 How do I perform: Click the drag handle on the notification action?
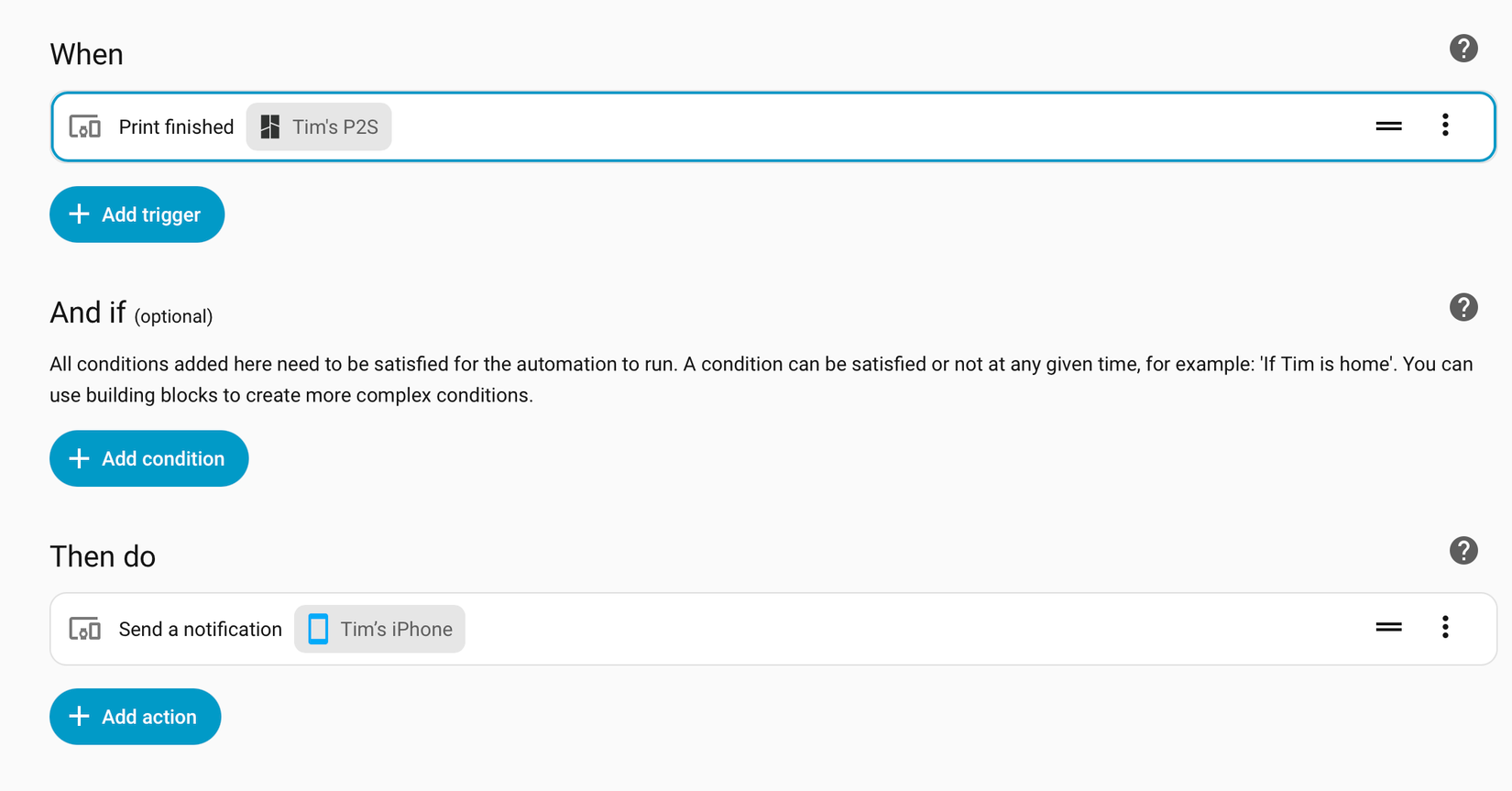pyautogui.click(x=1388, y=628)
